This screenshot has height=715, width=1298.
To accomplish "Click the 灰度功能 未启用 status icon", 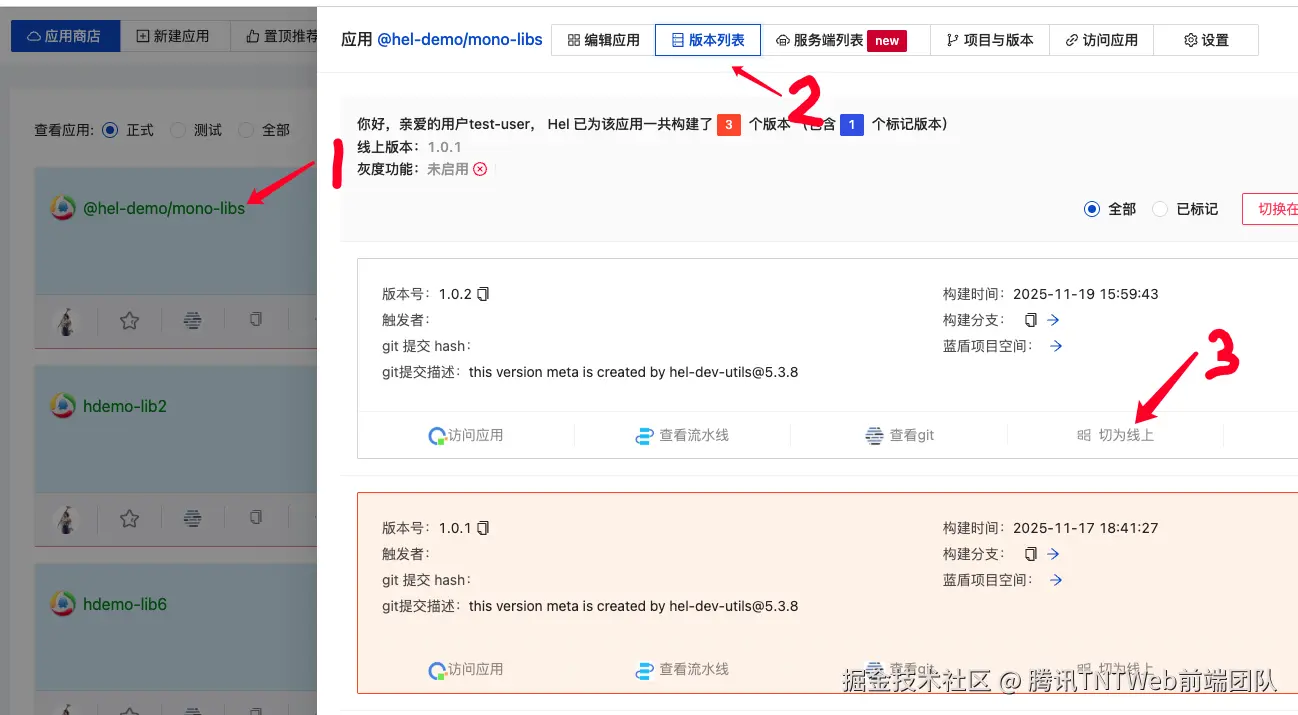I will [x=480, y=169].
